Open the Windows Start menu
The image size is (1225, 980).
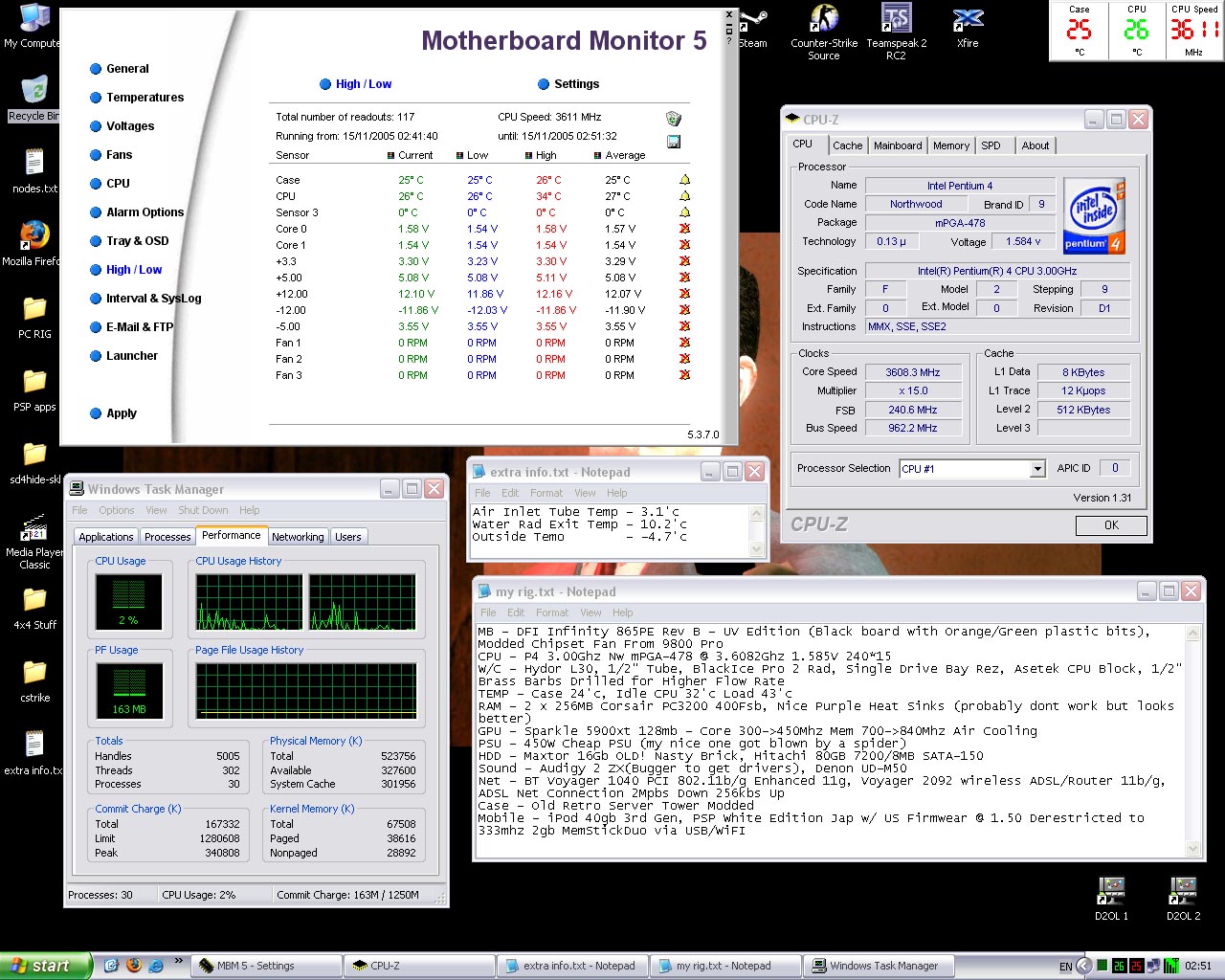(x=46, y=966)
